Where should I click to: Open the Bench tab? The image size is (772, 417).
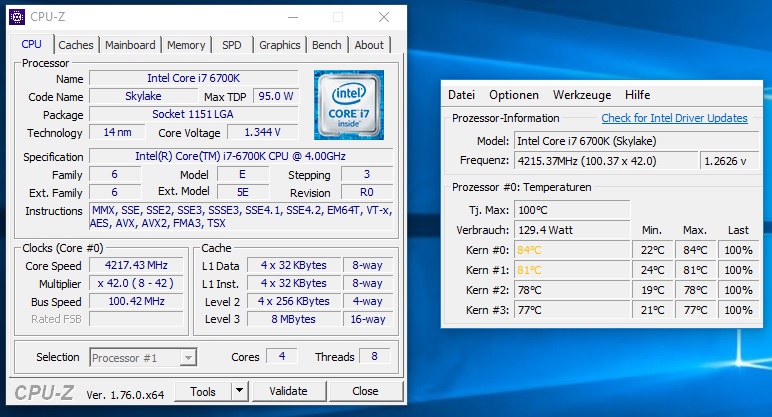point(326,45)
